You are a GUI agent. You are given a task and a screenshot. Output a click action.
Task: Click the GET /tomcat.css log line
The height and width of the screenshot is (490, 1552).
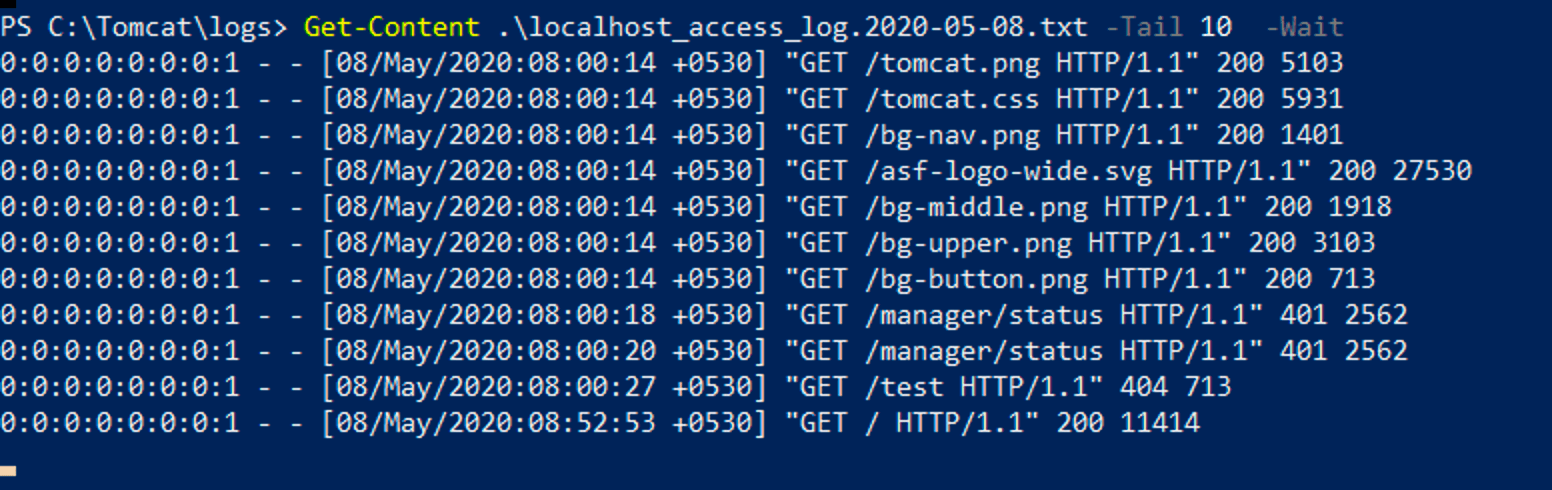[x=672, y=99]
